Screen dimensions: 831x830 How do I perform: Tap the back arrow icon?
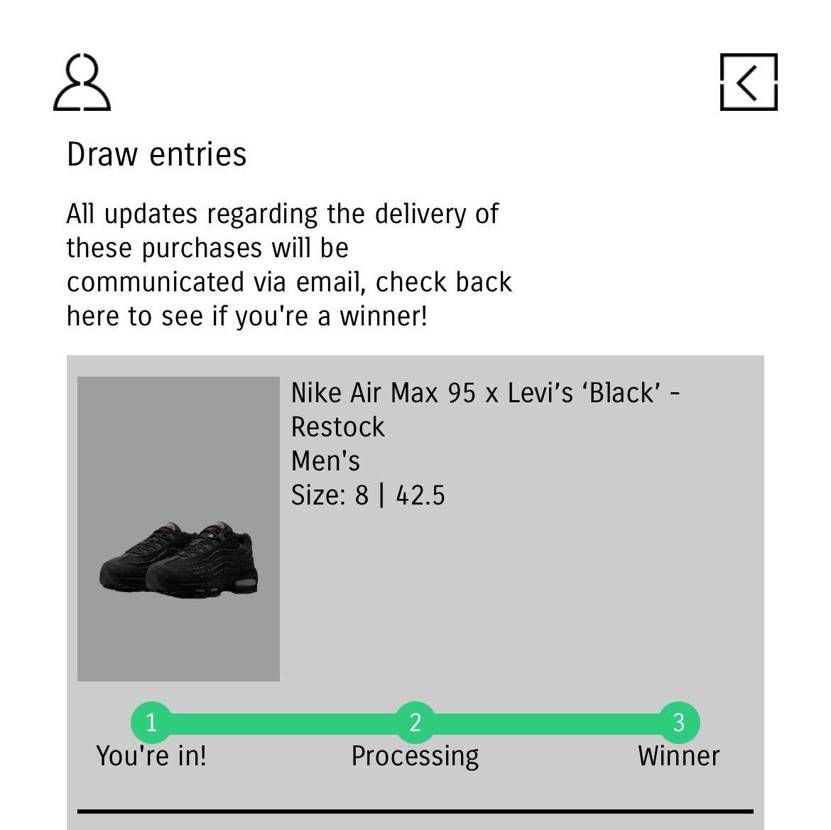click(748, 82)
